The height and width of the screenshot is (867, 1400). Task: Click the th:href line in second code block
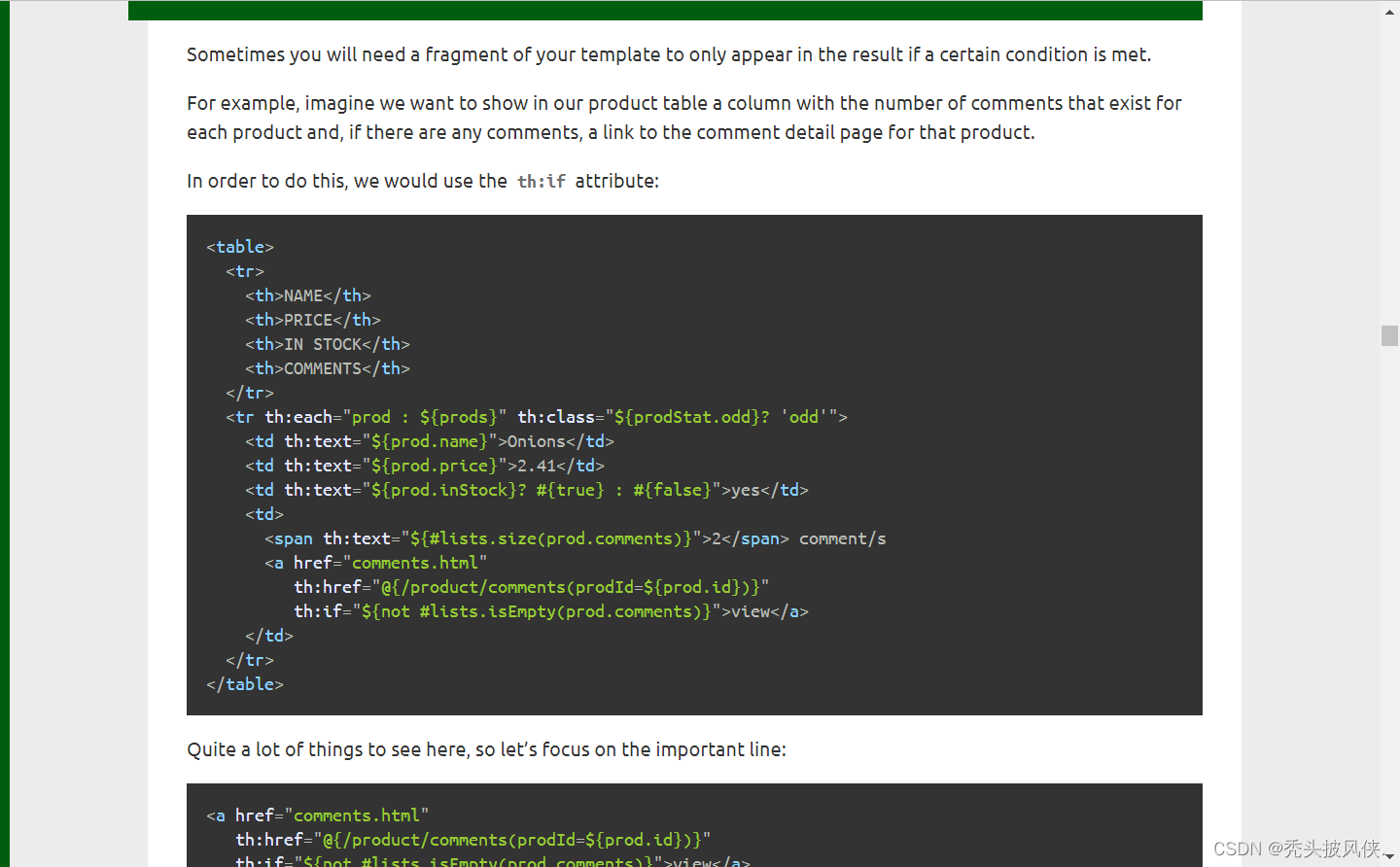473,840
